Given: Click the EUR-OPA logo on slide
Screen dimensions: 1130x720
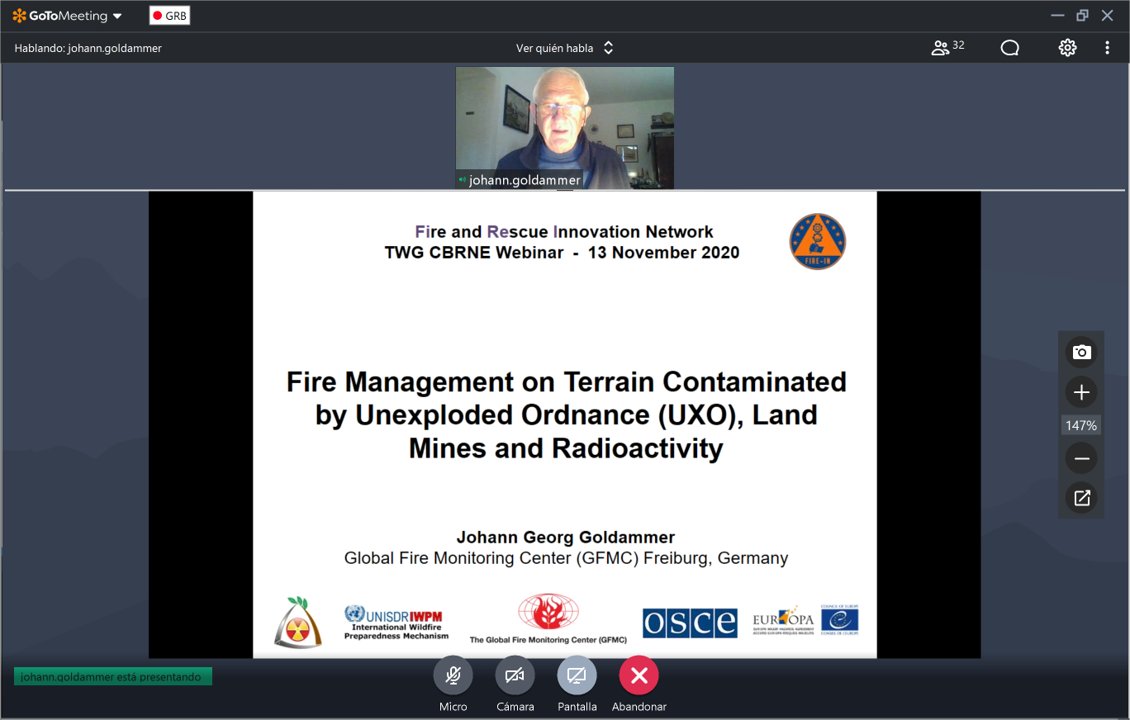Looking at the screenshot, I should click(x=783, y=620).
